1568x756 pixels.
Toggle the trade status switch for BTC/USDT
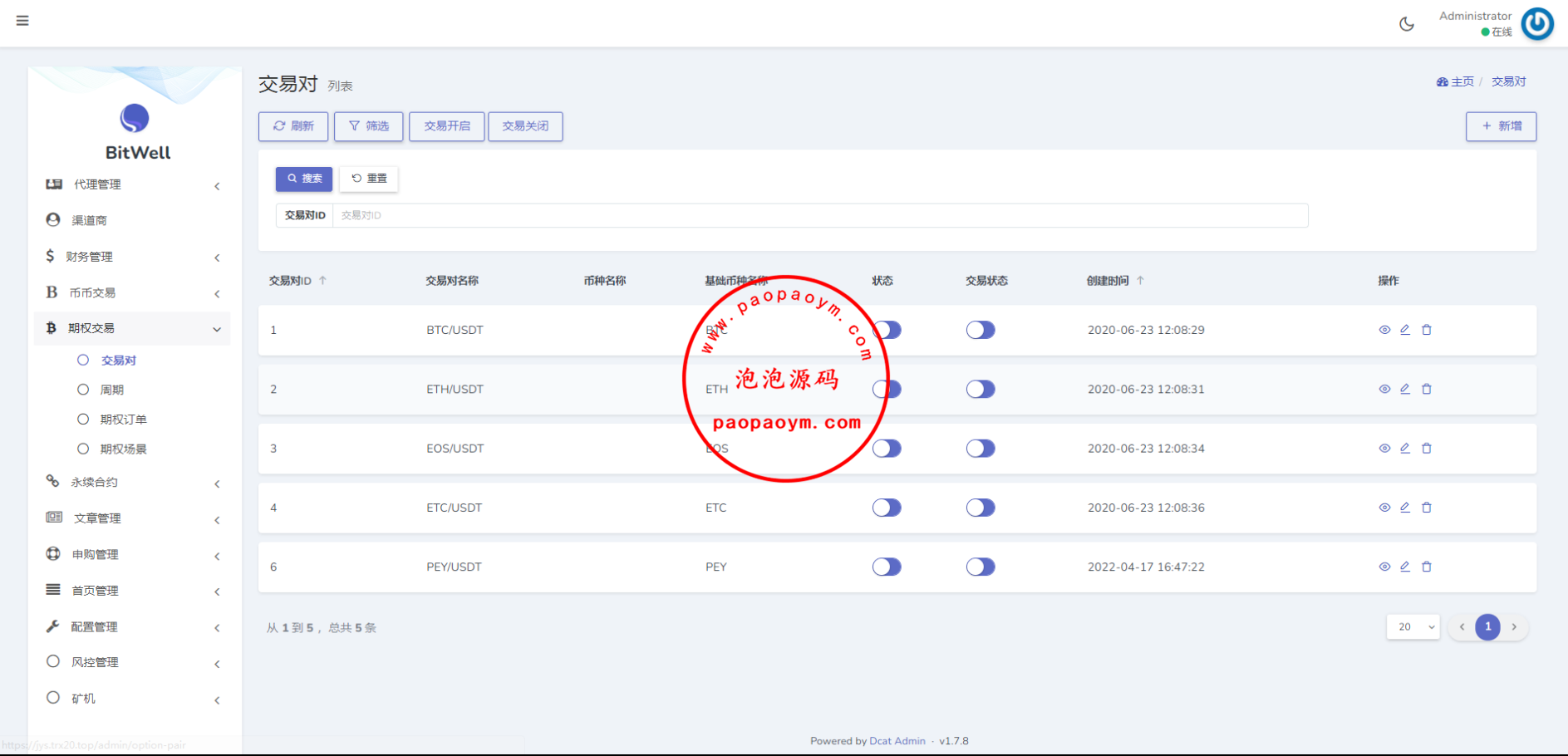click(981, 330)
